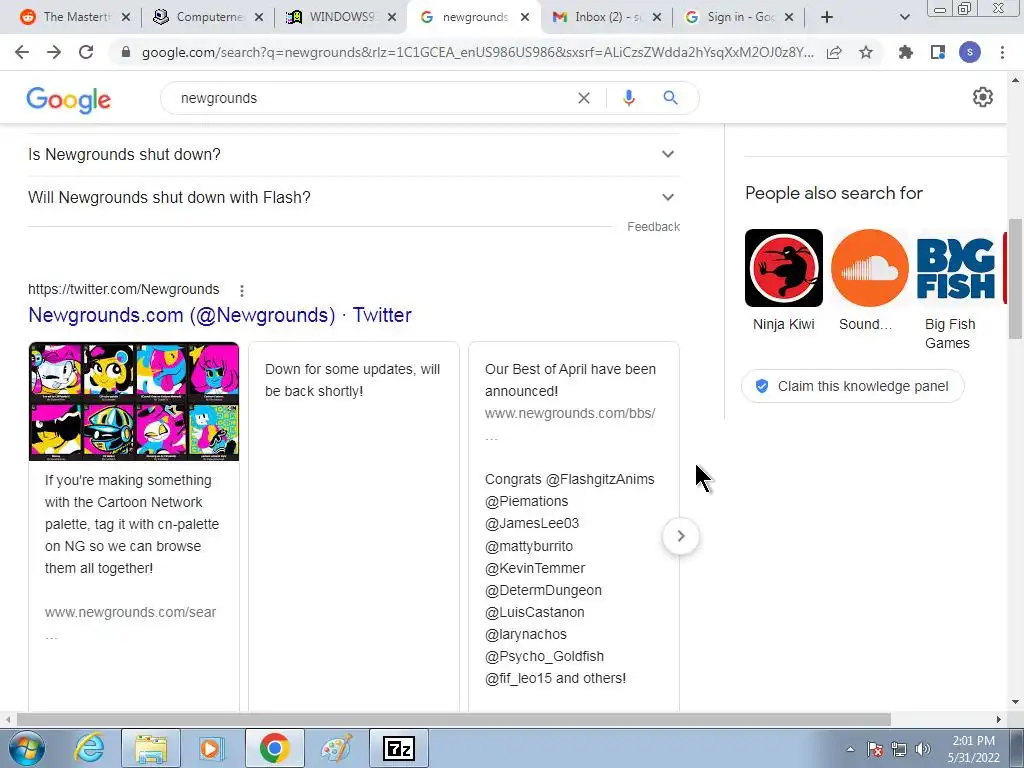Click the address bar URL
The width and height of the screenshot is (1024, 768).
coord(477,53)
